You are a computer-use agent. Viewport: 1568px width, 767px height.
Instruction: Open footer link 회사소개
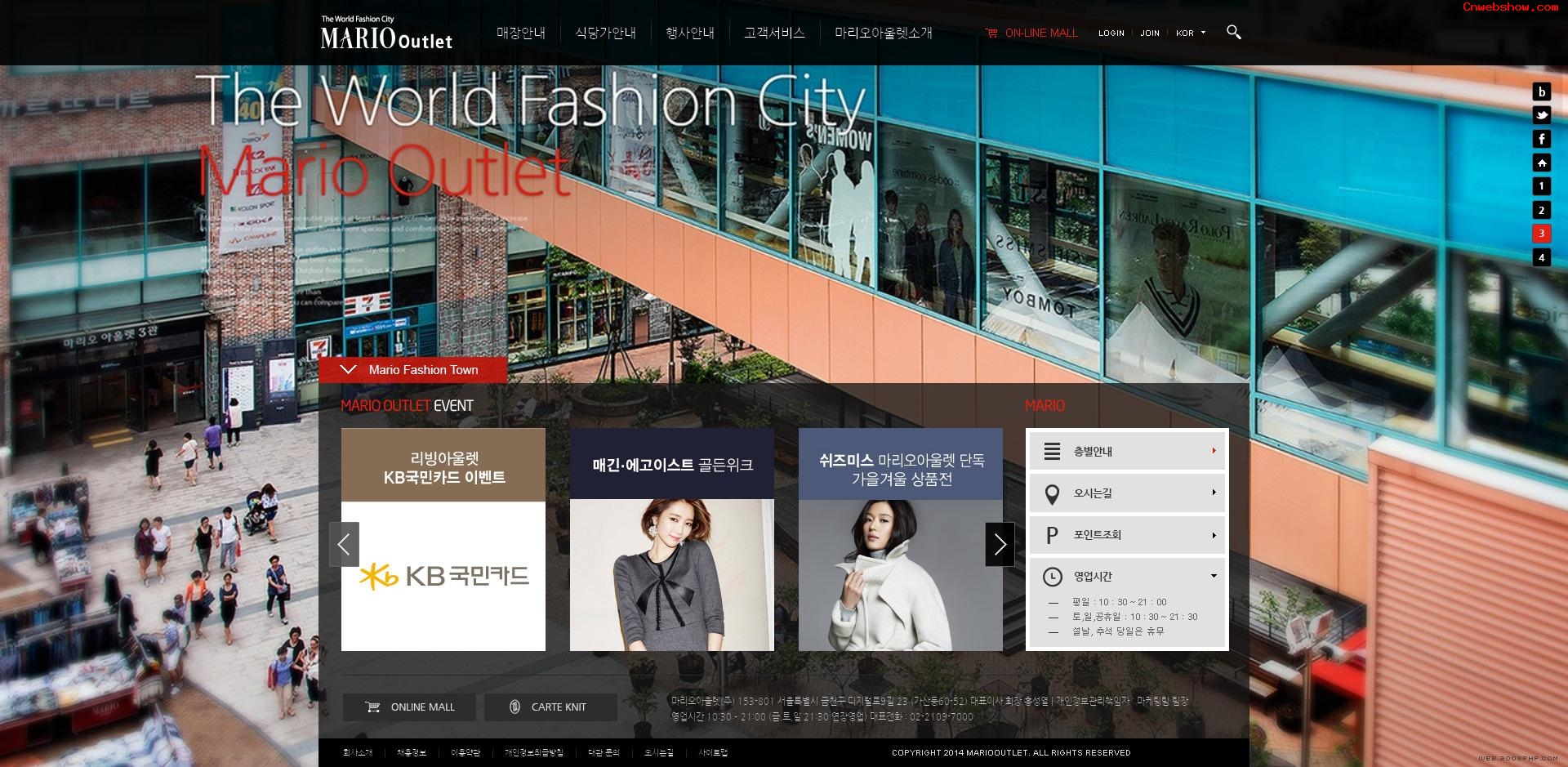tap(358, 753)
